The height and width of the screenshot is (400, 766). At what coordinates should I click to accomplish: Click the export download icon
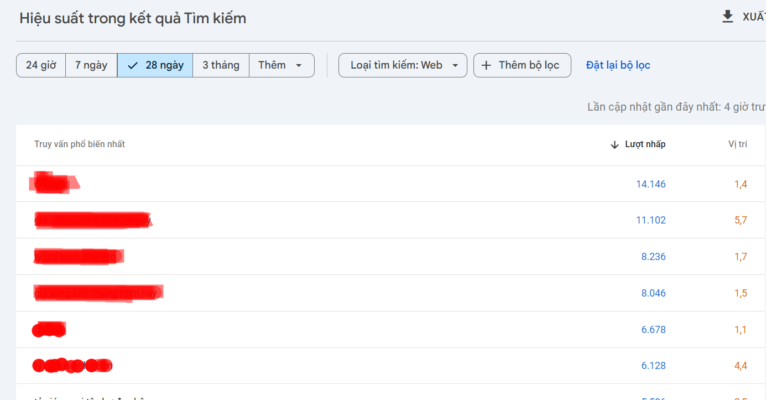pyautogui.click(x=727, y=16)
